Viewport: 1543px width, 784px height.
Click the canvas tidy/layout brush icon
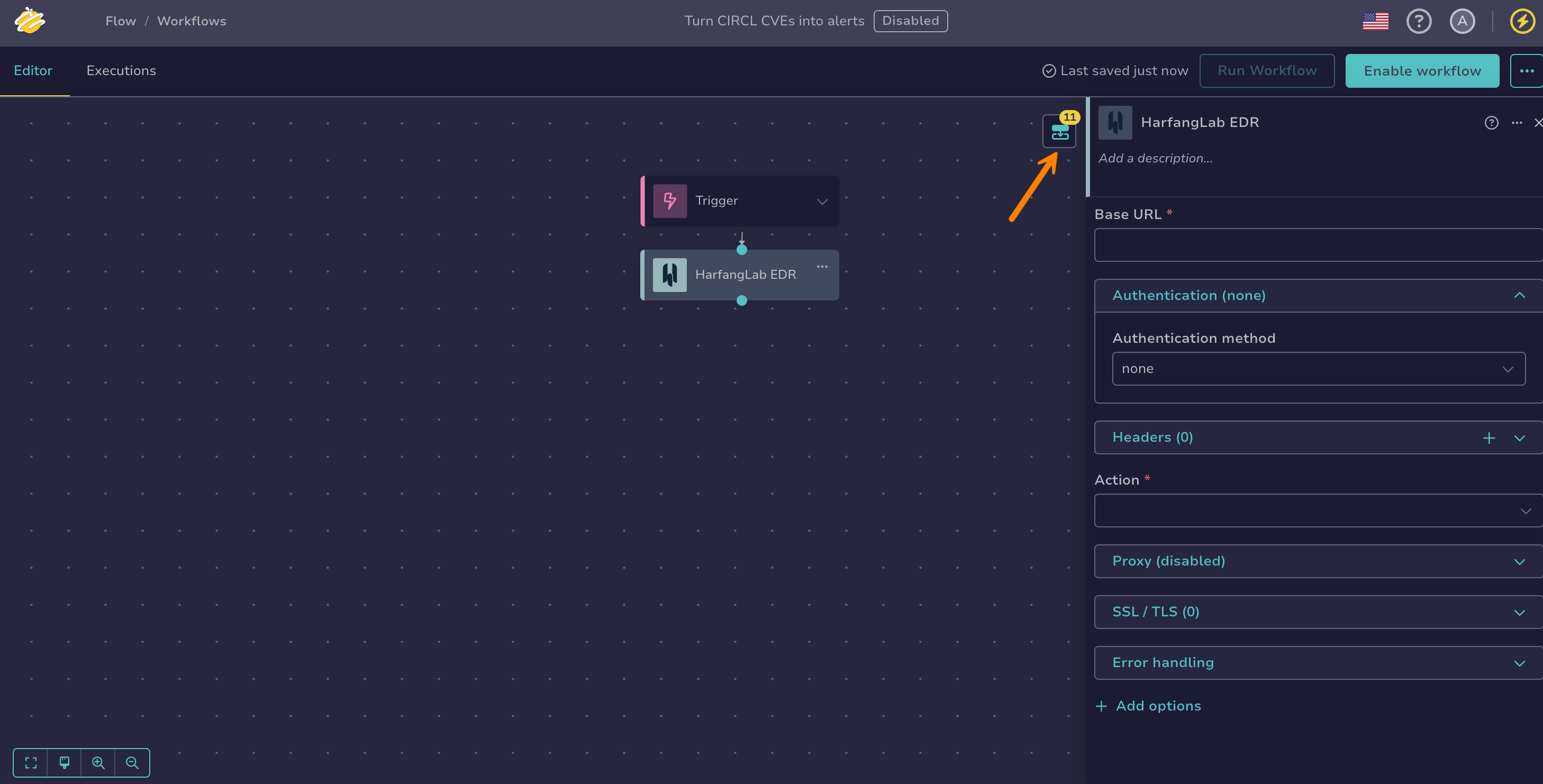point(64,762)
